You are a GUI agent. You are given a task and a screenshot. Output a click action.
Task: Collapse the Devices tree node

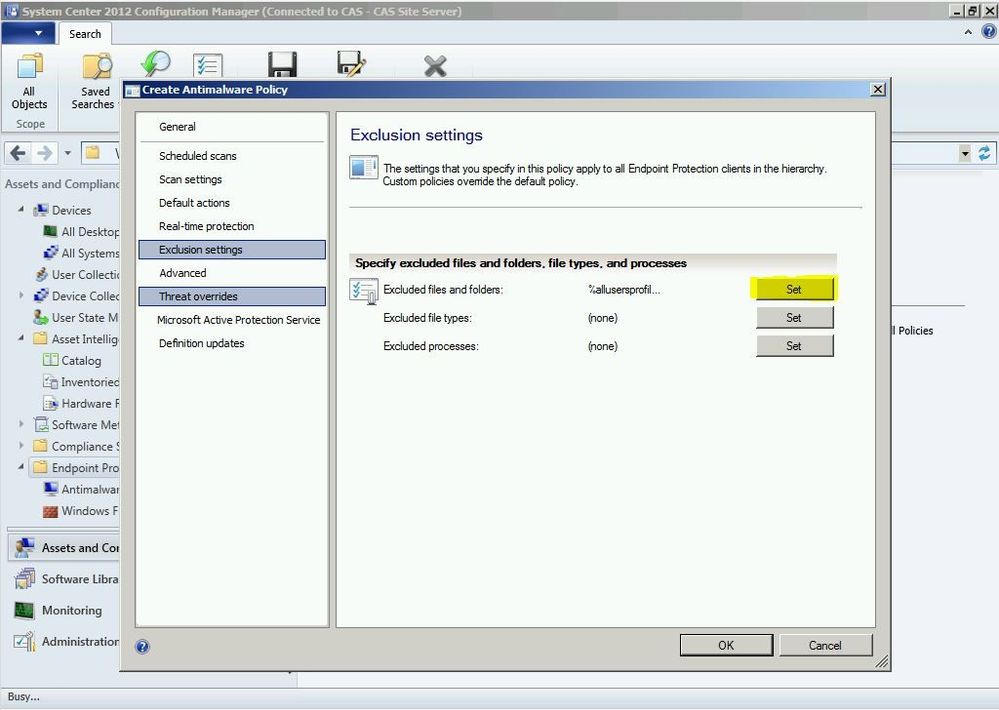point(21,209)
